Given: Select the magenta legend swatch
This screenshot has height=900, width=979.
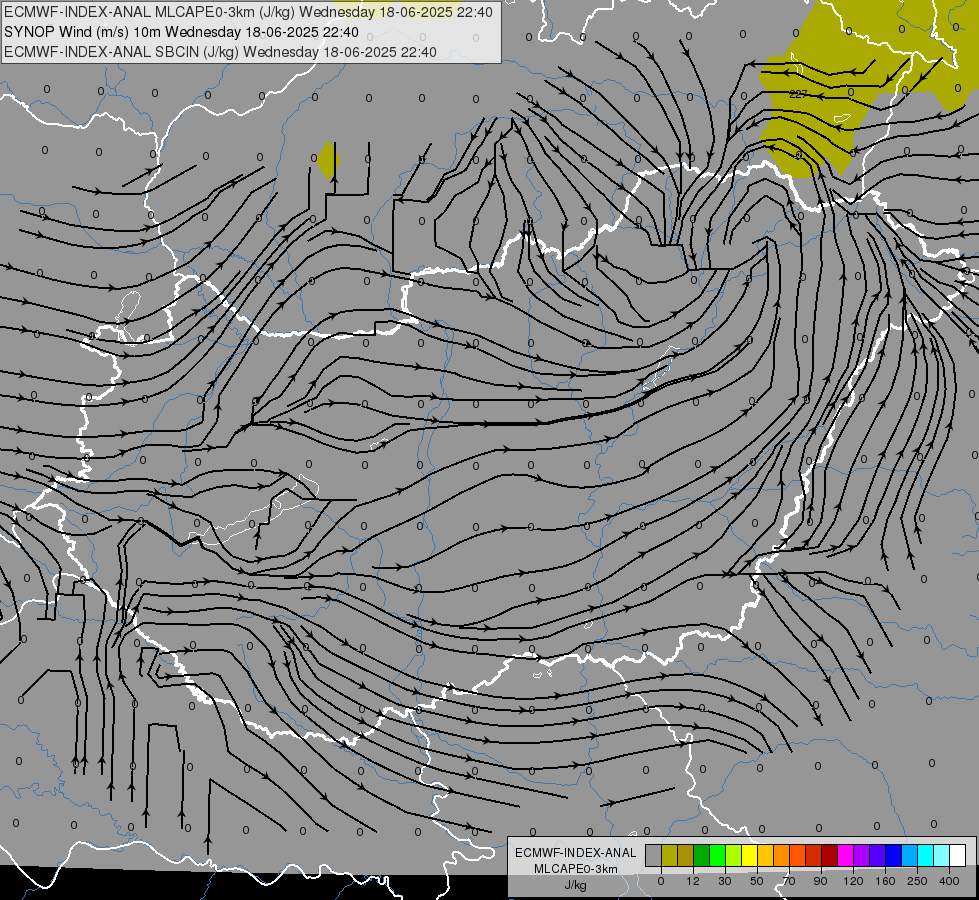Looking at the screenshot, I should coord(845,855).
